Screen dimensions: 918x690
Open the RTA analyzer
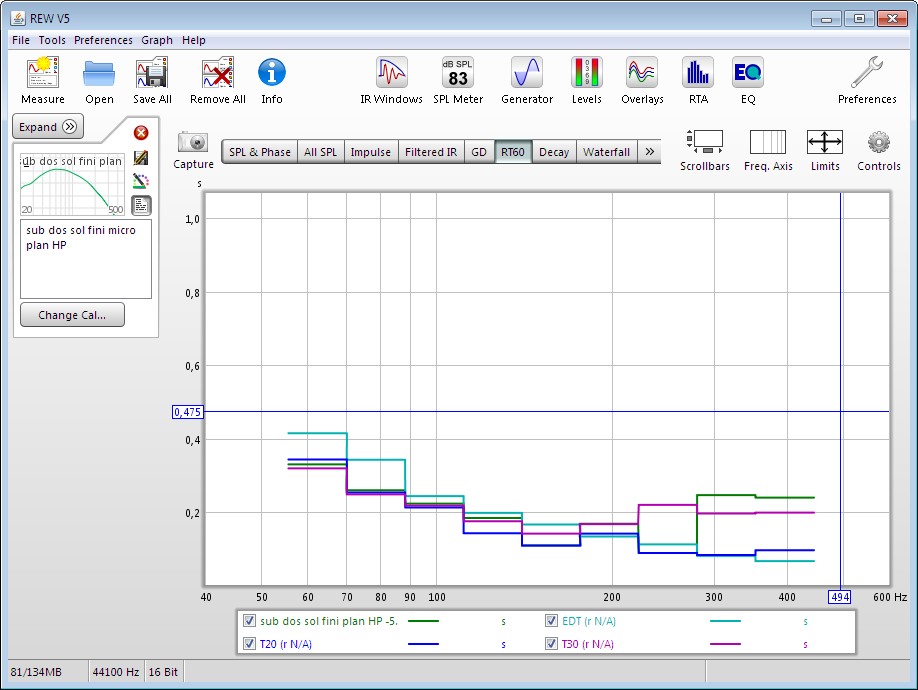pyautogui.click(x=698, y=73)
